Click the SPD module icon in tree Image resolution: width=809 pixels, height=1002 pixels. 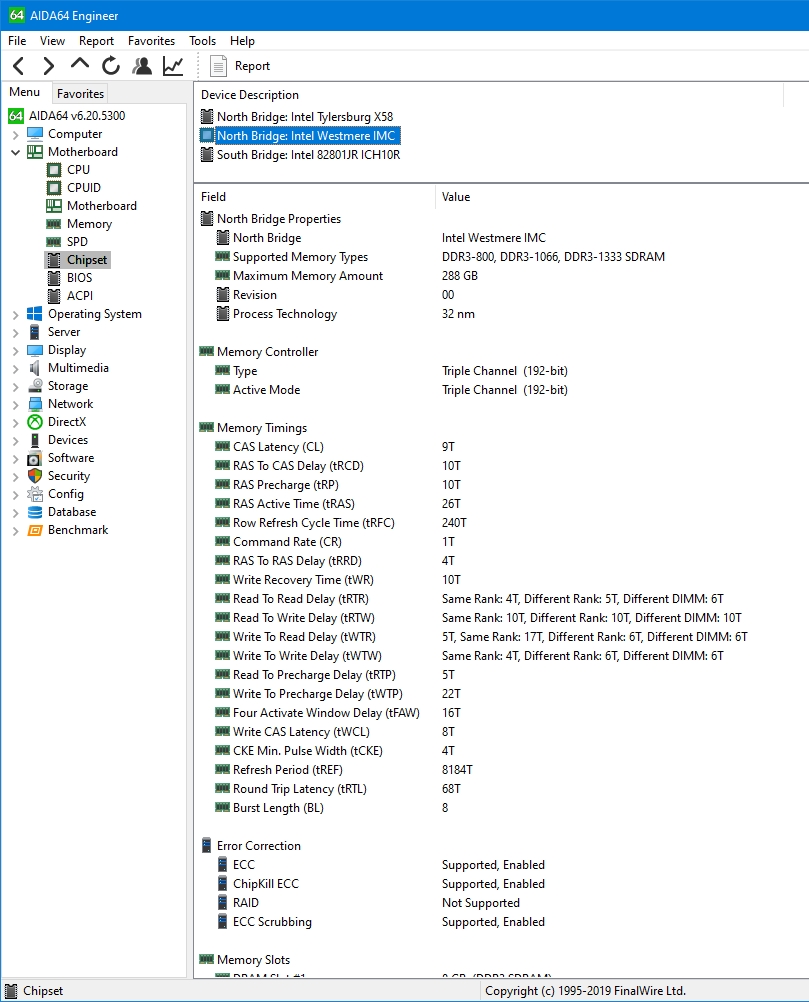[54, 242]
